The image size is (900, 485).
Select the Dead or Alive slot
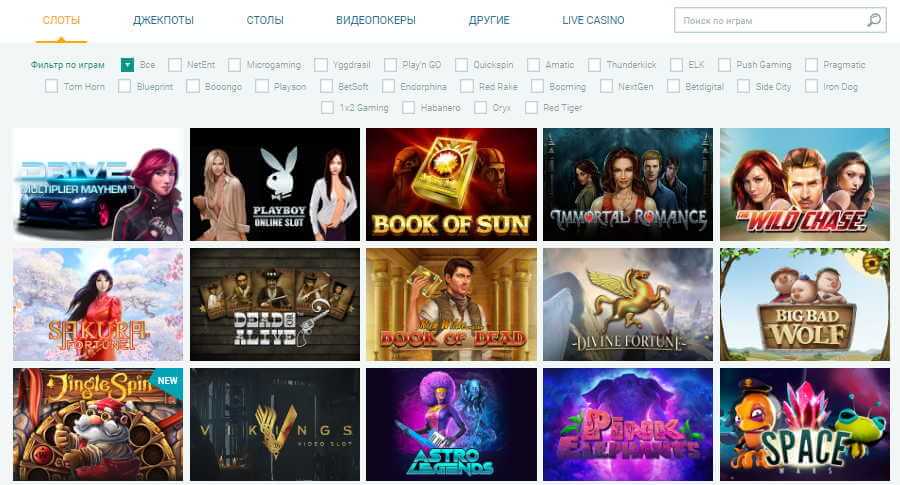[x=275, y=304]
